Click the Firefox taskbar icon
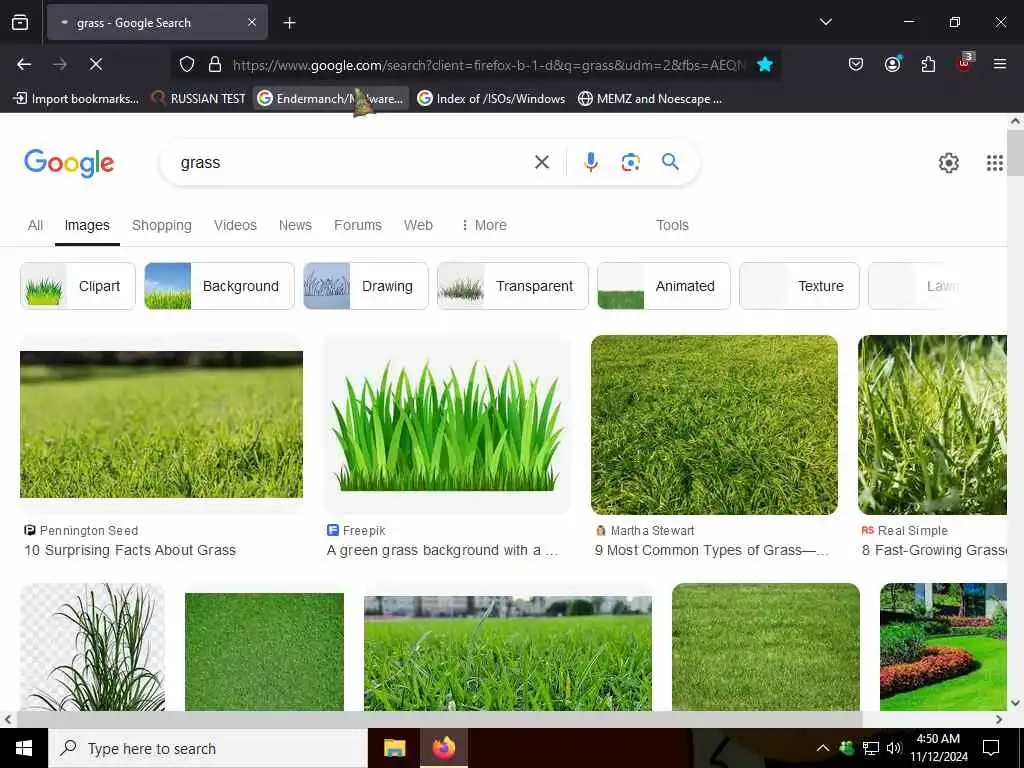The image size is (1024, 768). click(443, 748)
